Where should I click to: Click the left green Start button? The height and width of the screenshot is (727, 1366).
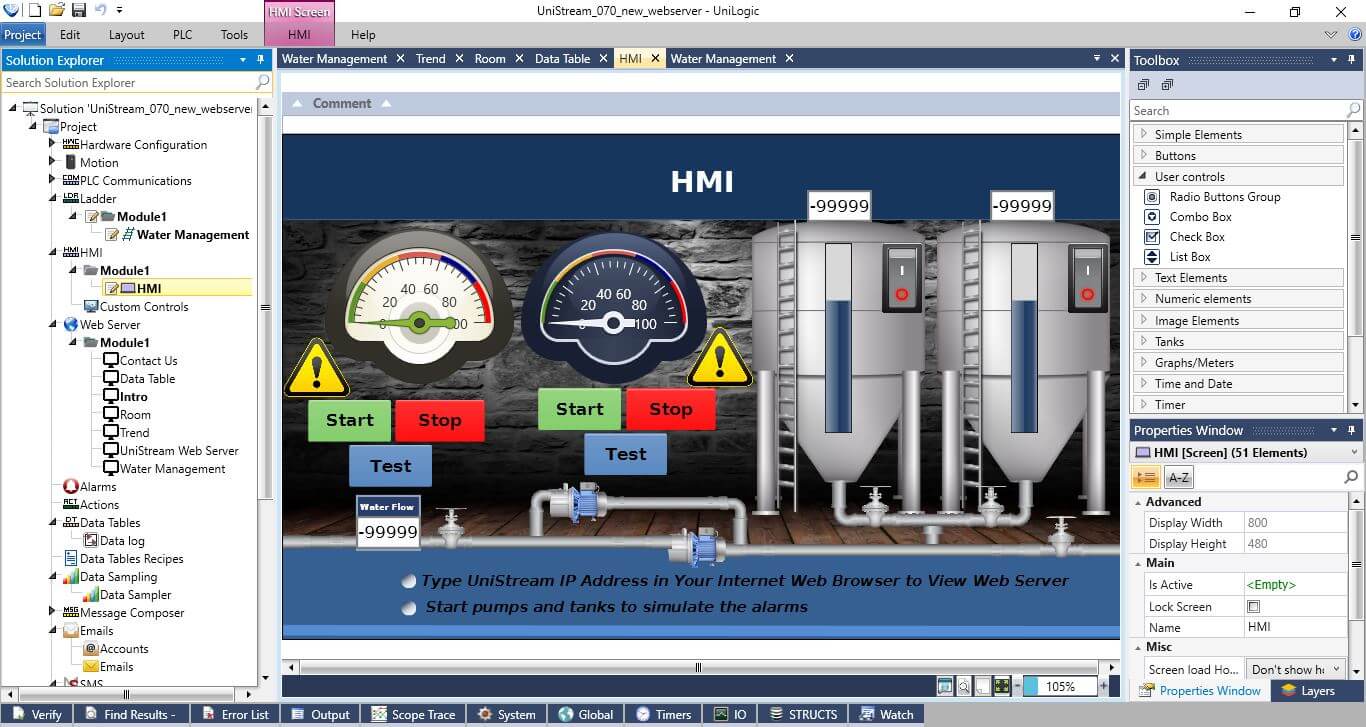349,420
